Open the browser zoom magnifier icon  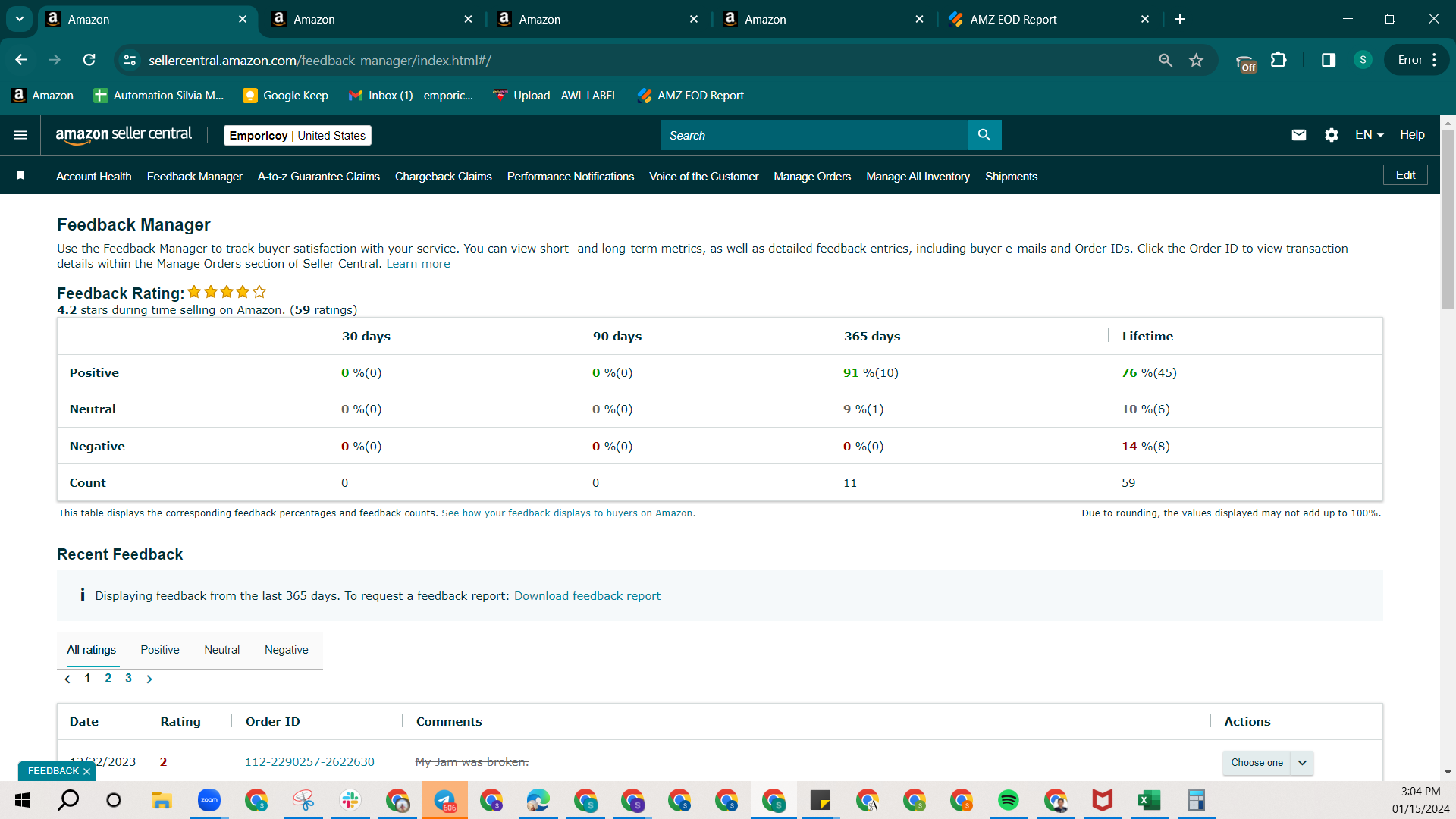1166,60
